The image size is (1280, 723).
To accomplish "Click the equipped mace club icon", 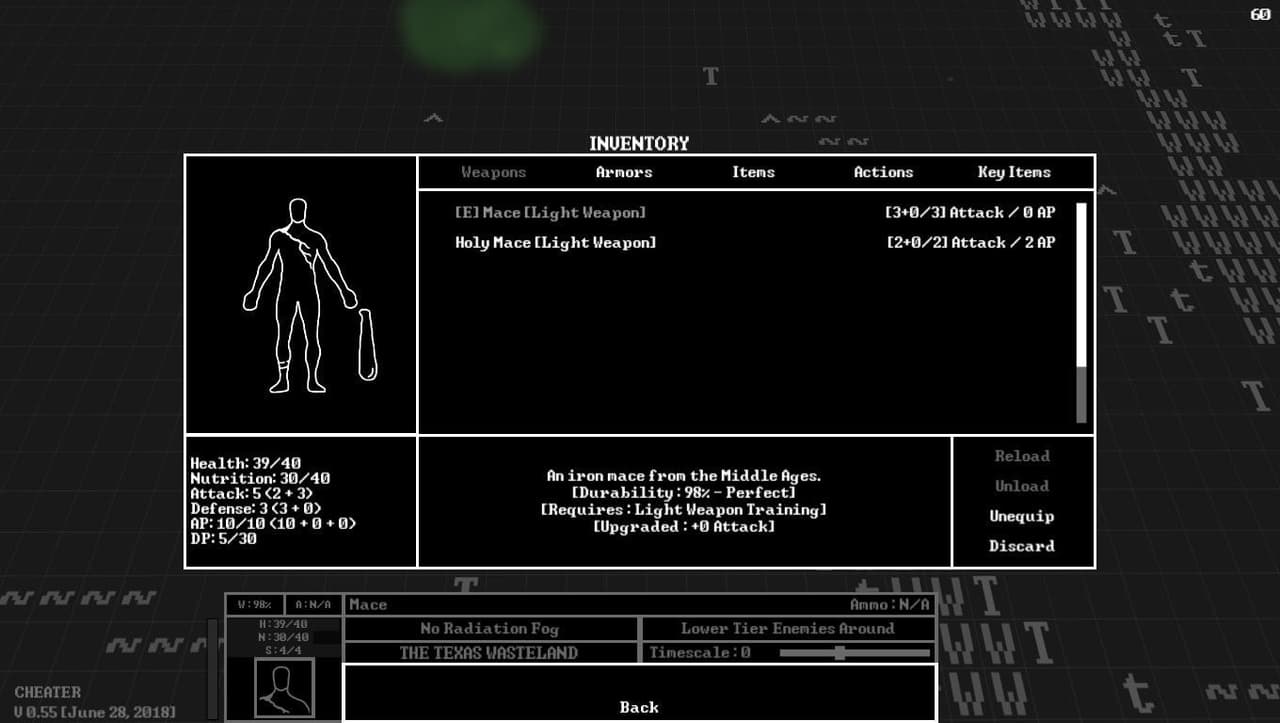I will coord(368,345).
